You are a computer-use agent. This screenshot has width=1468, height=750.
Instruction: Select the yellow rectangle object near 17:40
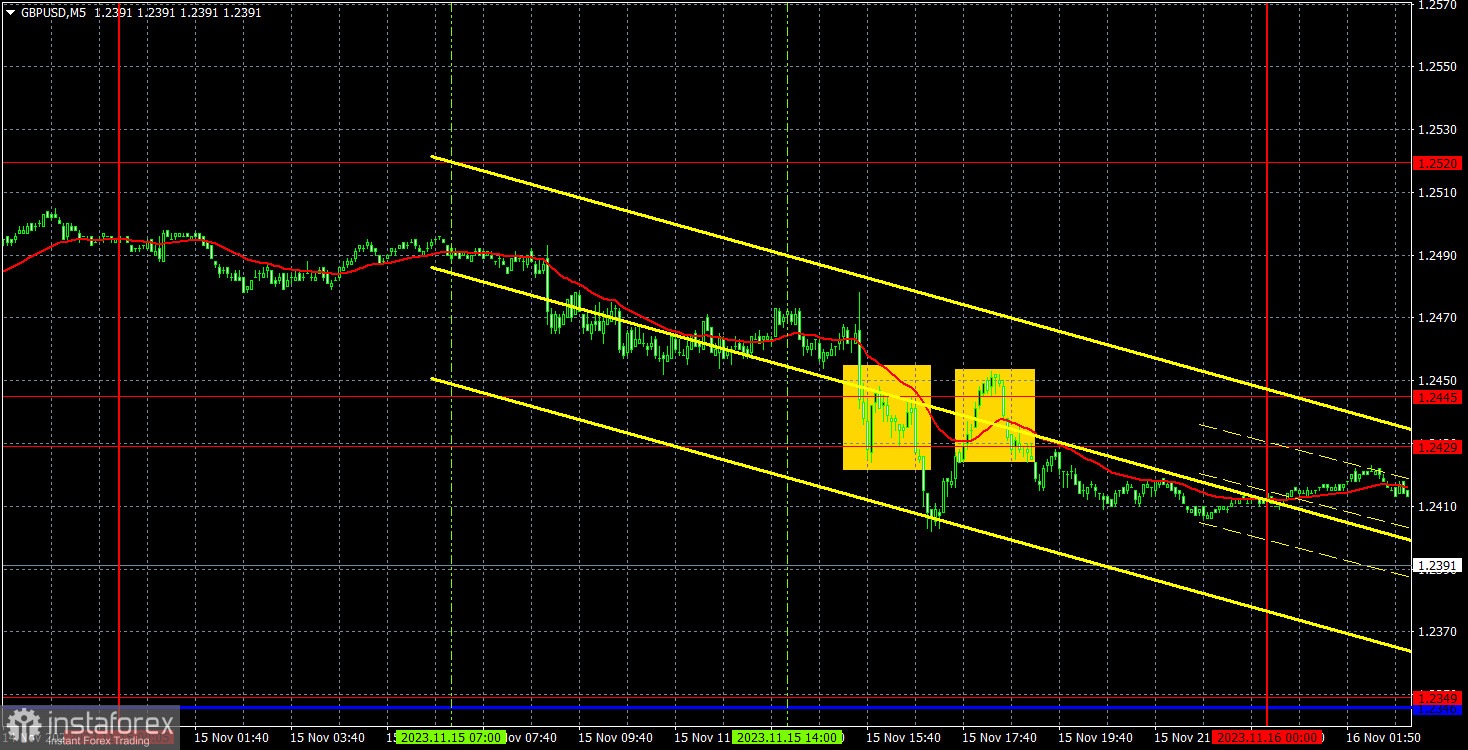coord(994,415)
